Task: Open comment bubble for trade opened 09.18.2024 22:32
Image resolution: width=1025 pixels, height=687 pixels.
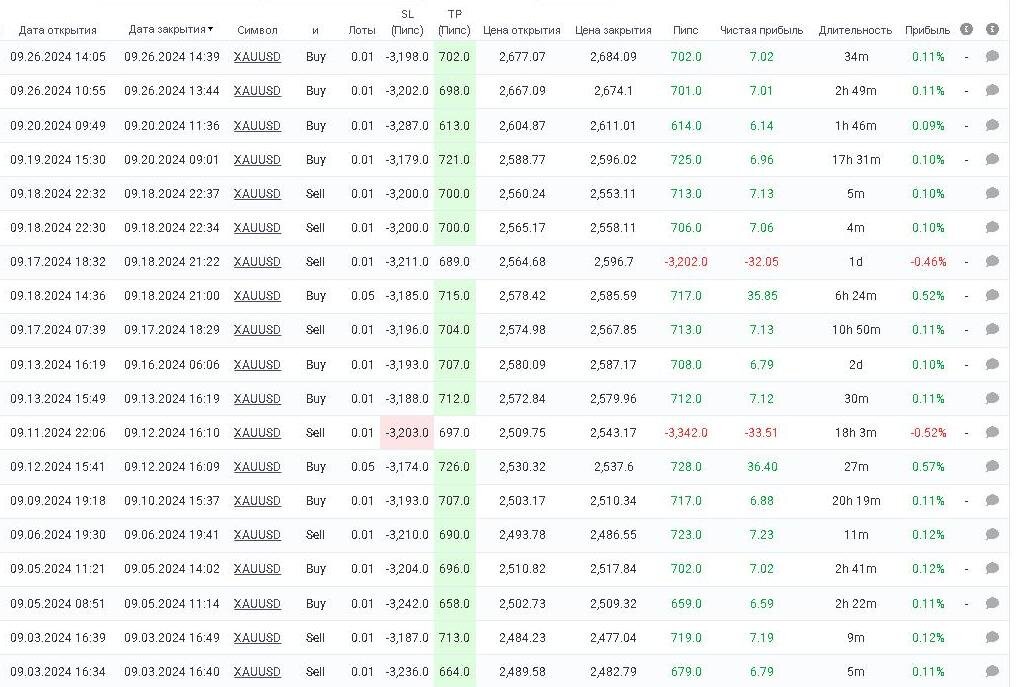Action: coord(992,193)
